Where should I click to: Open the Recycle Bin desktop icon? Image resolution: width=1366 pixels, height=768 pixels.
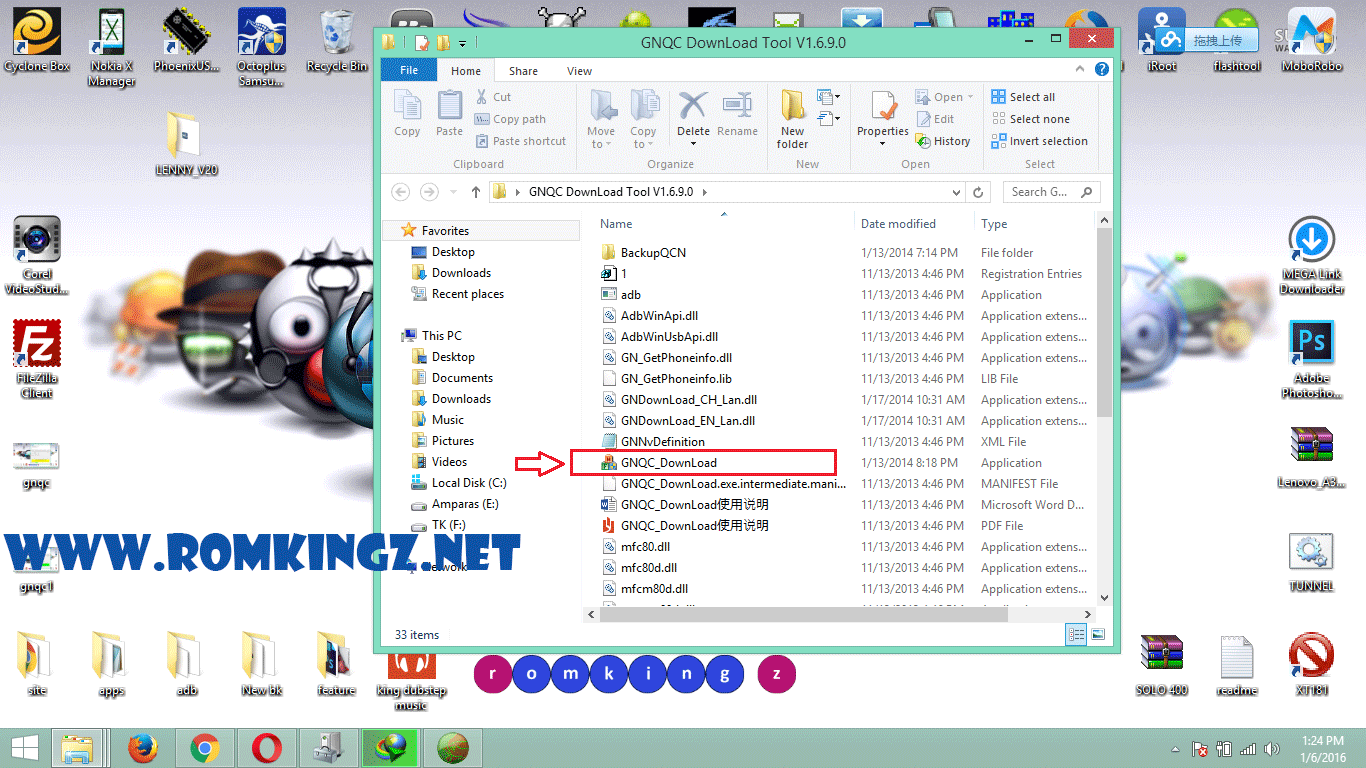(x=336, y=40)
